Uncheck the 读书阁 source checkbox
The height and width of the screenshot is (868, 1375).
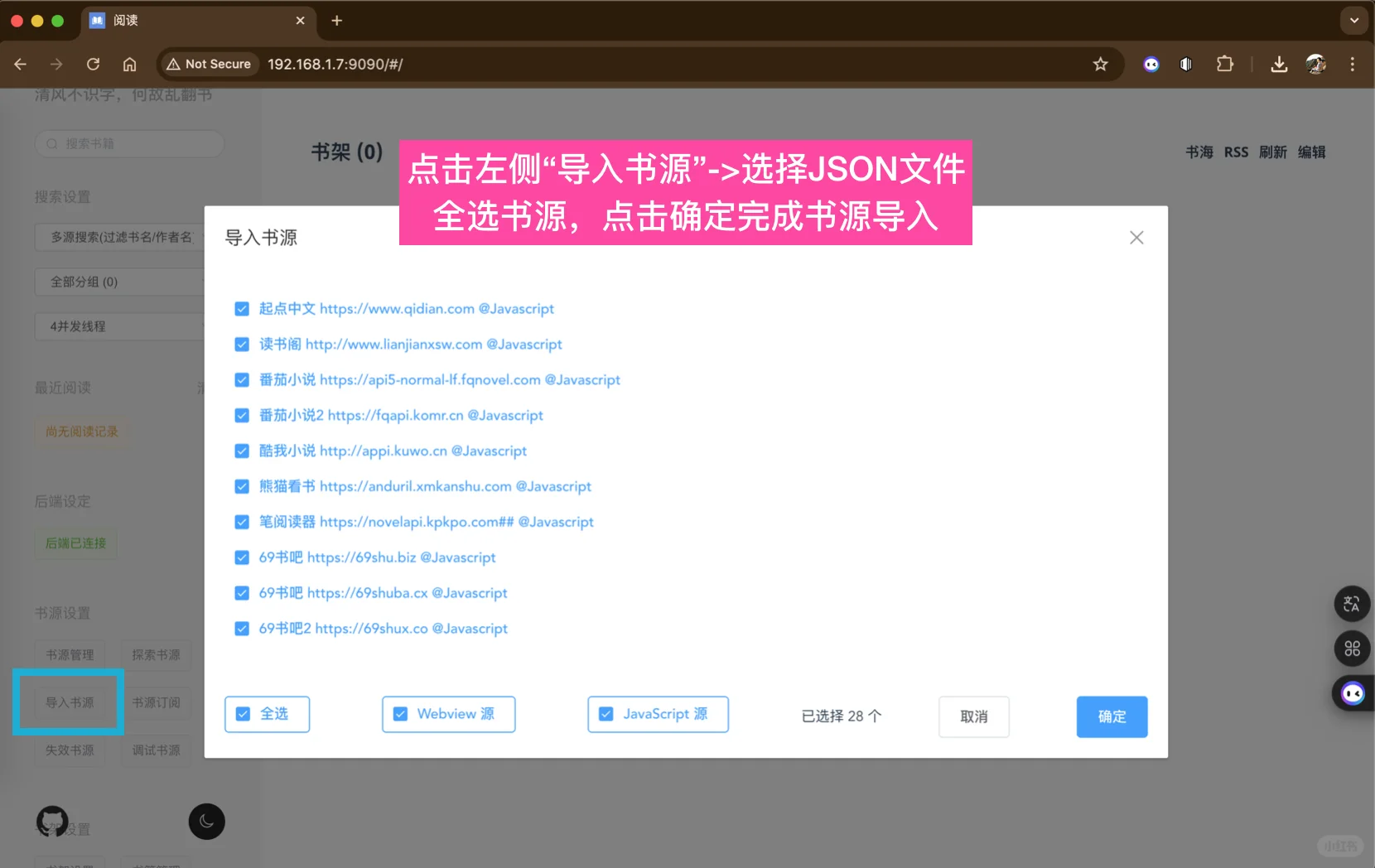tap(242, 345)
